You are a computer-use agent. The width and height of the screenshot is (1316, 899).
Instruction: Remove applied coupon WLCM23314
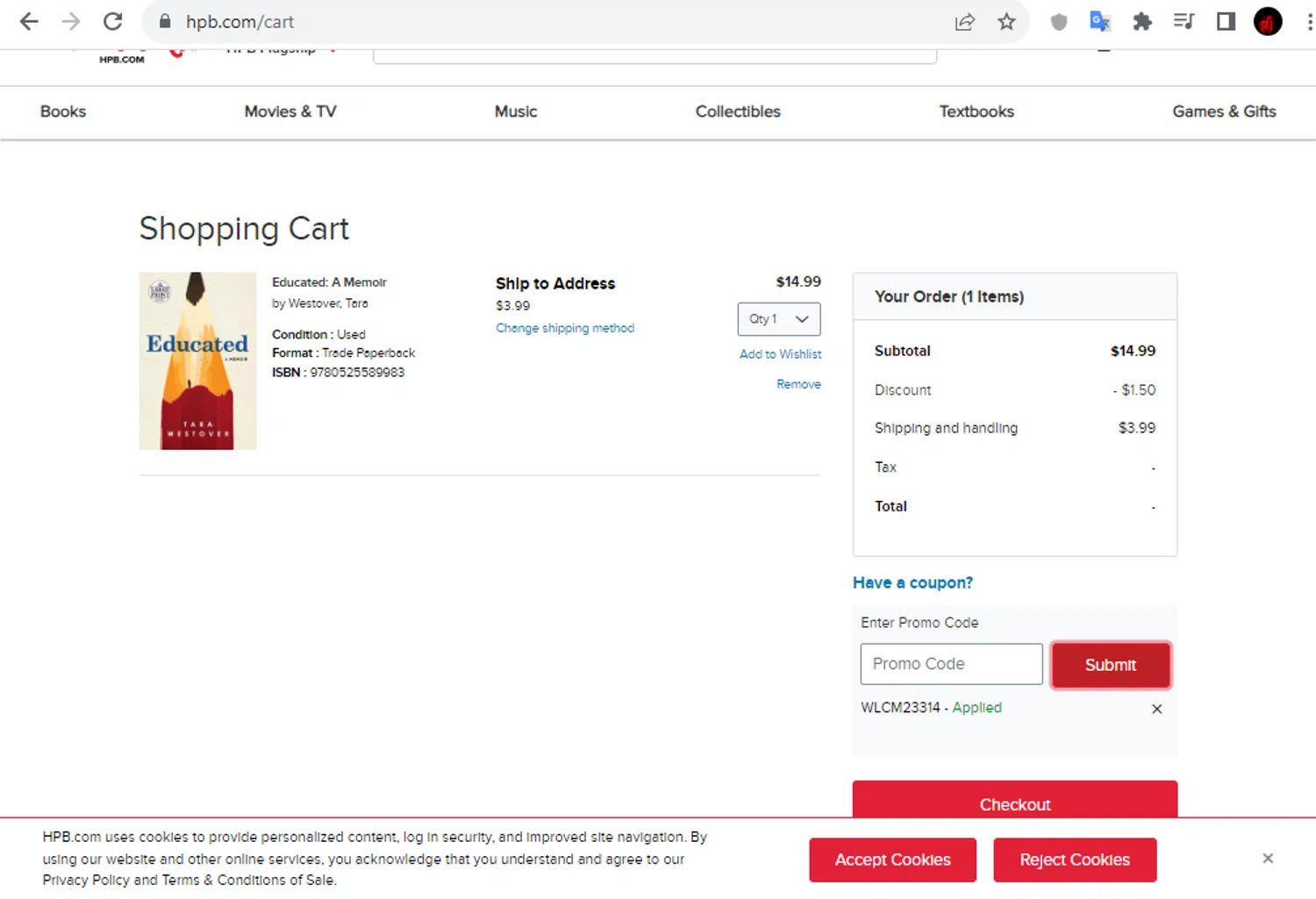pos(1156,709)
